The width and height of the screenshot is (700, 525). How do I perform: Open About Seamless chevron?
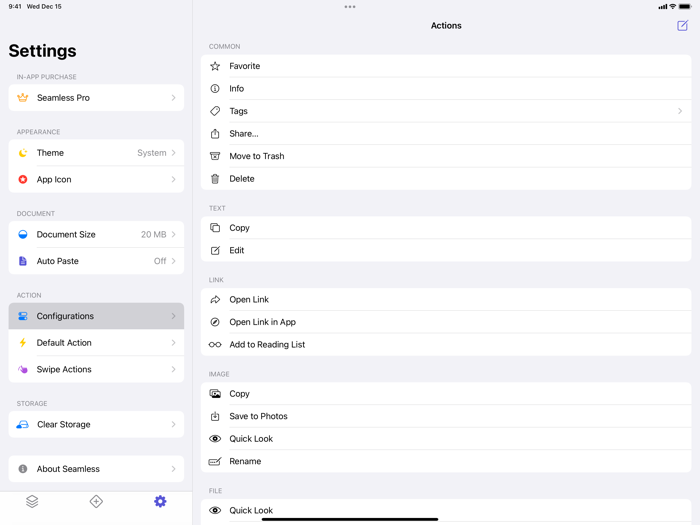point(174,469)
